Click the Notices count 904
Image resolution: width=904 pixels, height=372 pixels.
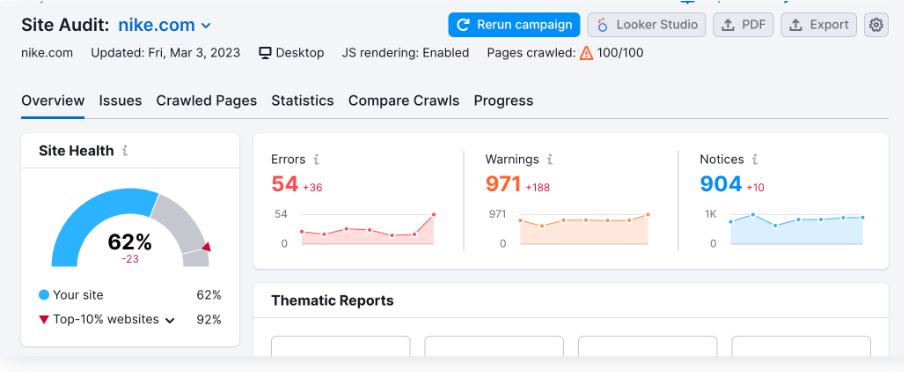tap(721, 184)
